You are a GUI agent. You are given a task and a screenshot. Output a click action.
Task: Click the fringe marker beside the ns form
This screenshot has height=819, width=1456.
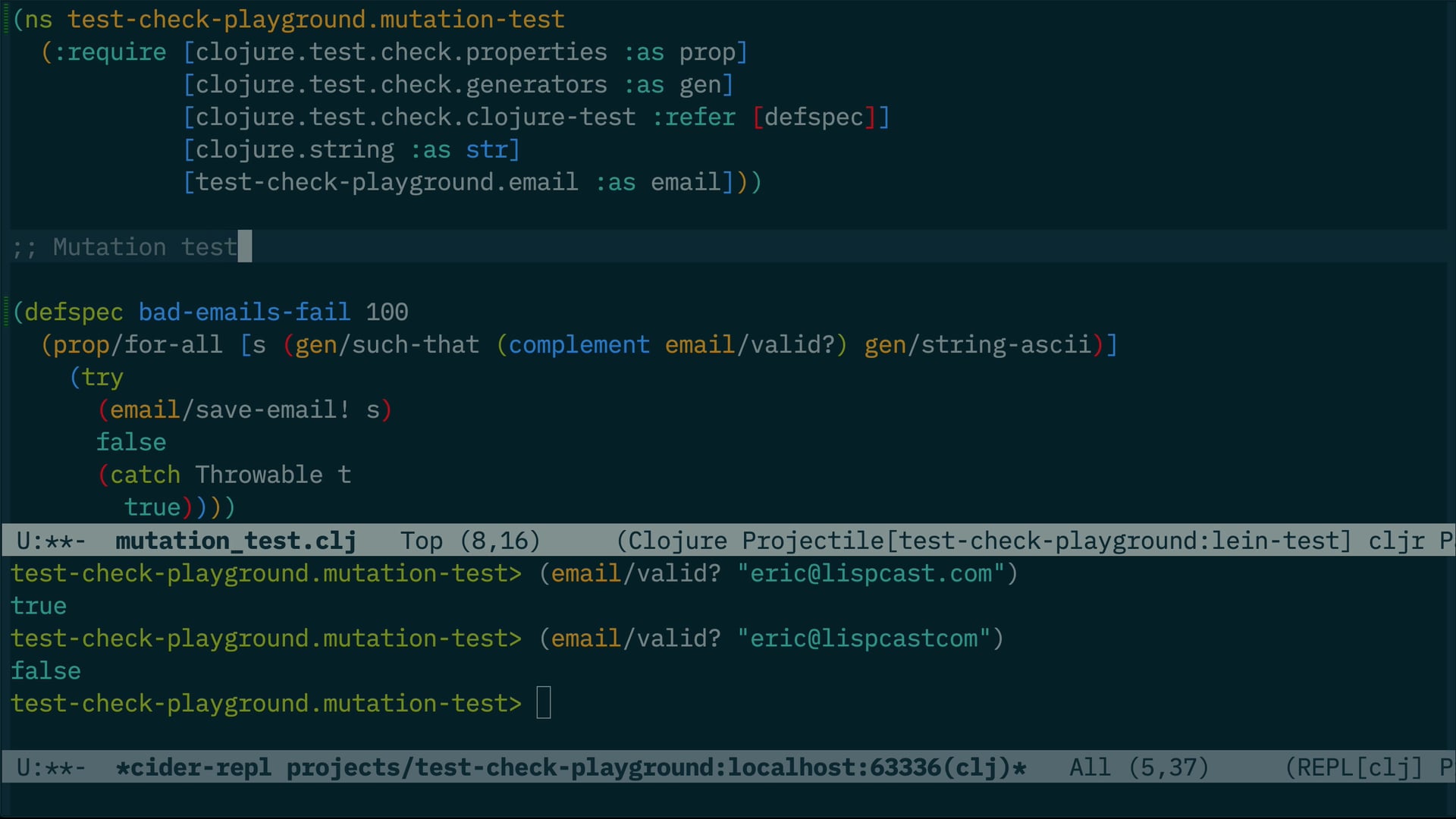point(6,19)
